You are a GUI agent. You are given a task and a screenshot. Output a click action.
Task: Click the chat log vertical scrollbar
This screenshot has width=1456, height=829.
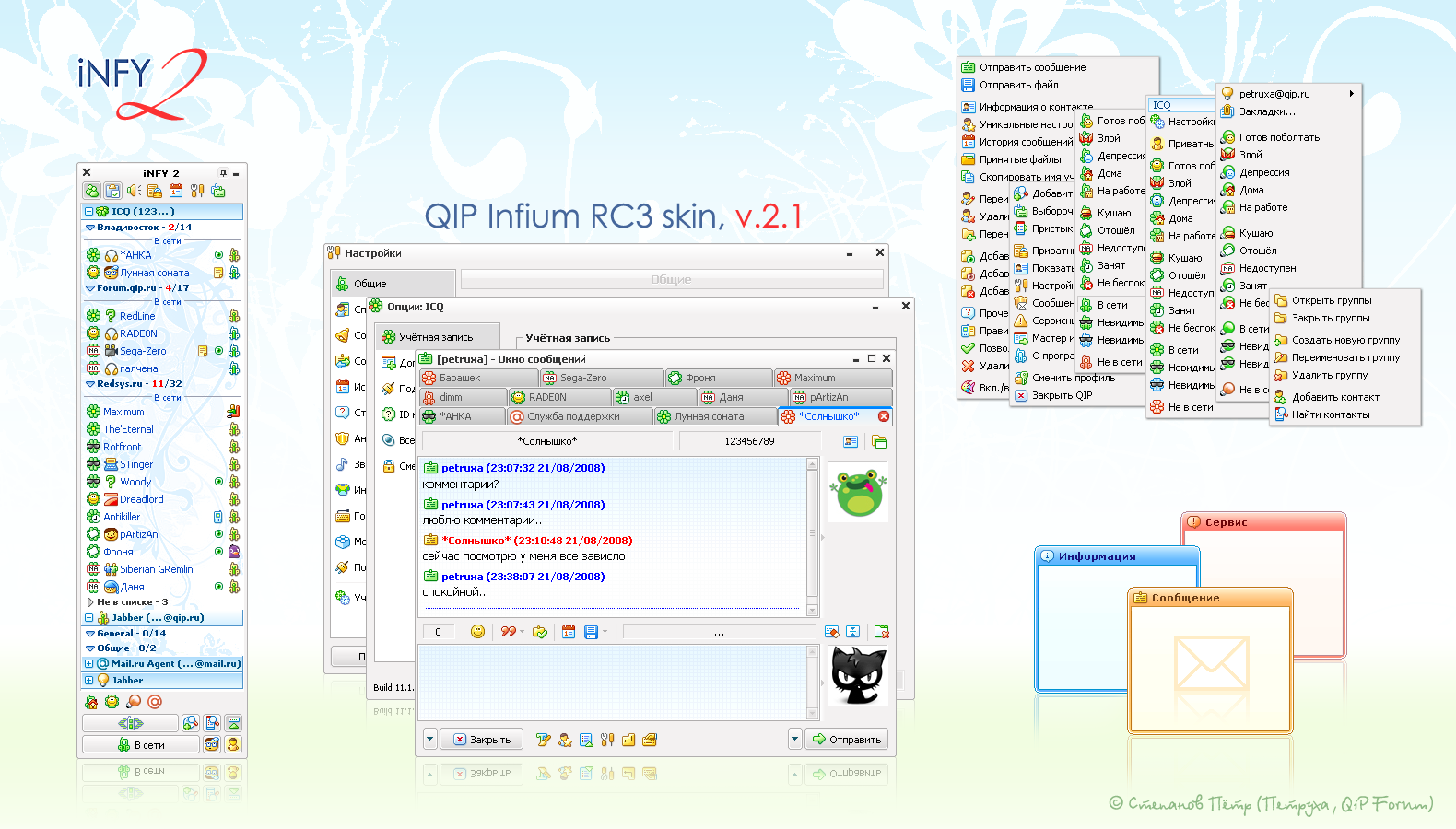(812, 537)
